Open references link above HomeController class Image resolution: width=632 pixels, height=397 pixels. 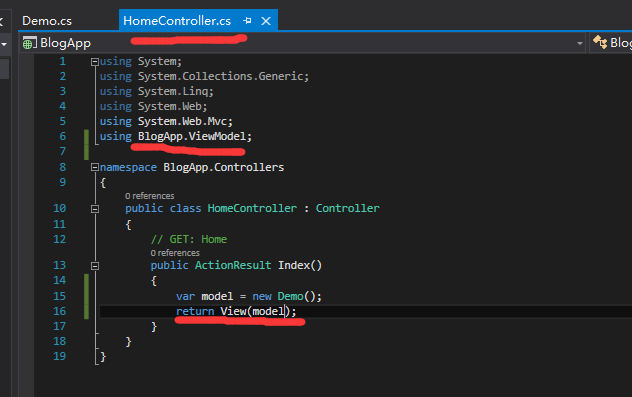coord(150,196)
